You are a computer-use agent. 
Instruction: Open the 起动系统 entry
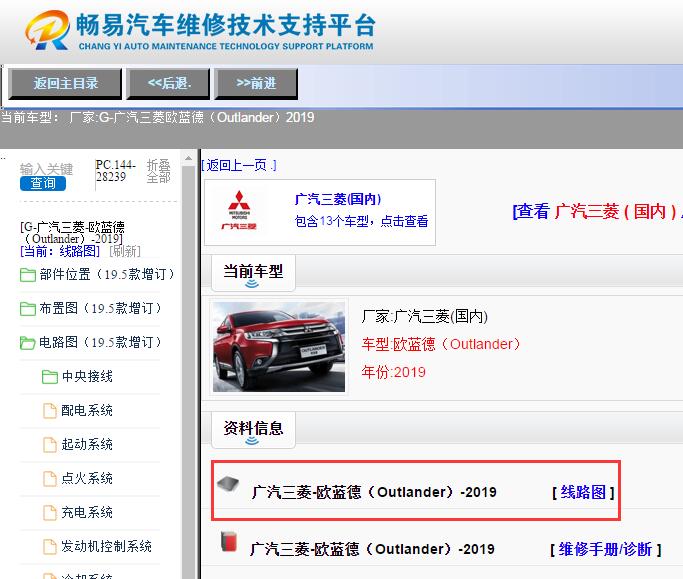click(87, 444)
